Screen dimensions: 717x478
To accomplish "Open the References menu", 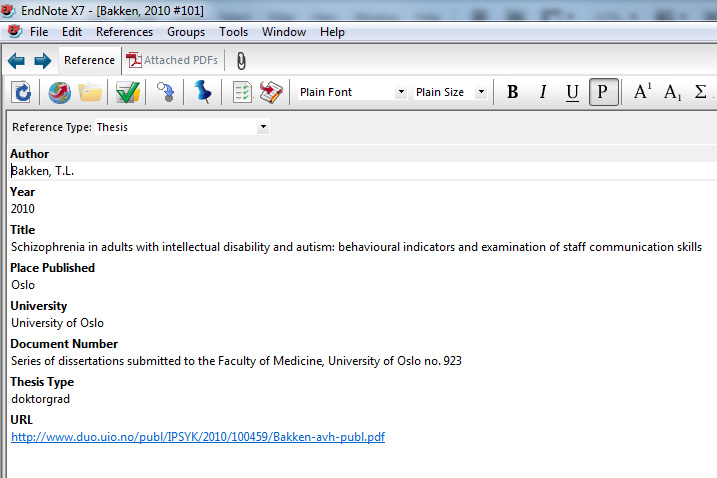I will click(x=124, y=32).
